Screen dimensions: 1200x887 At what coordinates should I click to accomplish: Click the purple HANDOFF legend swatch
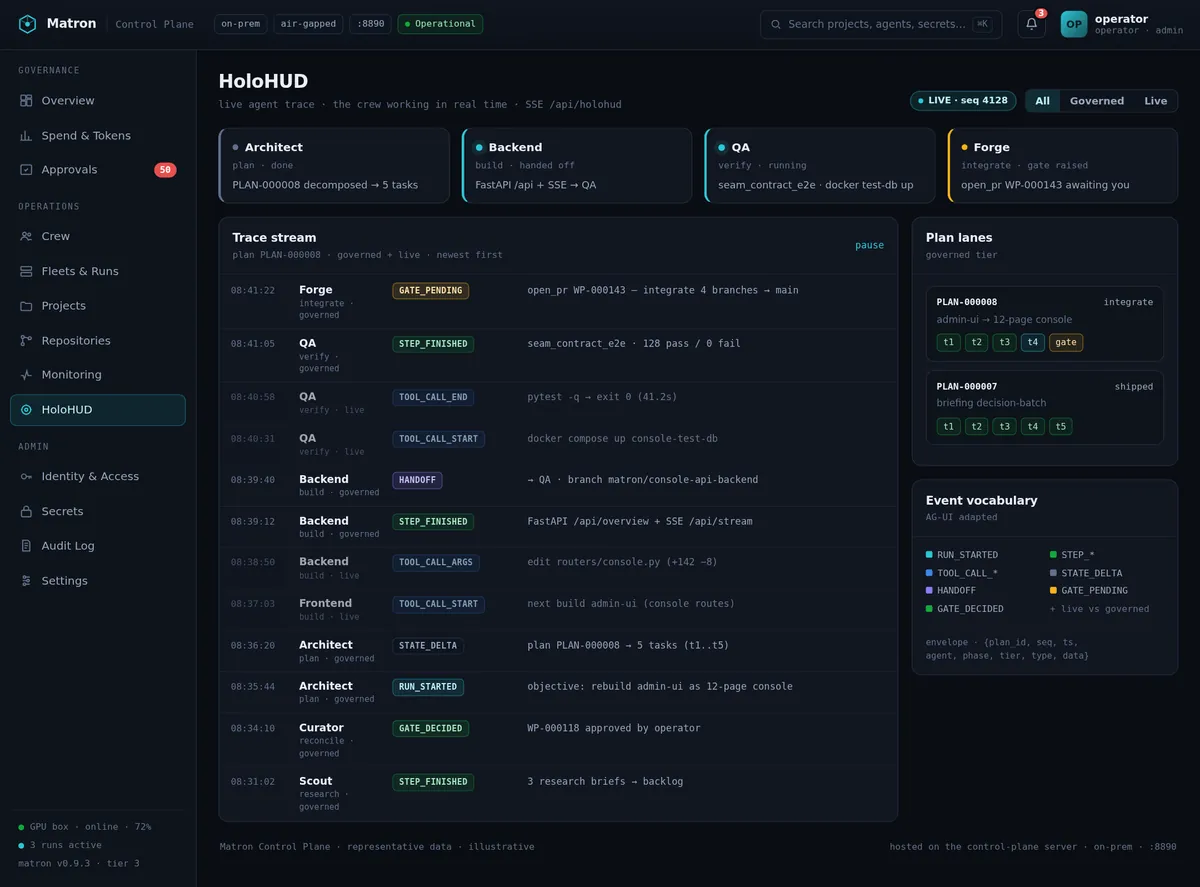click(x=929, y=591)
